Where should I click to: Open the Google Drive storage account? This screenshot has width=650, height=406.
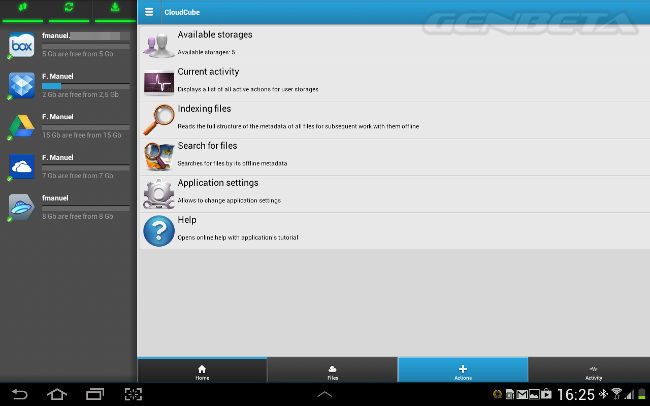coord(68,127)
